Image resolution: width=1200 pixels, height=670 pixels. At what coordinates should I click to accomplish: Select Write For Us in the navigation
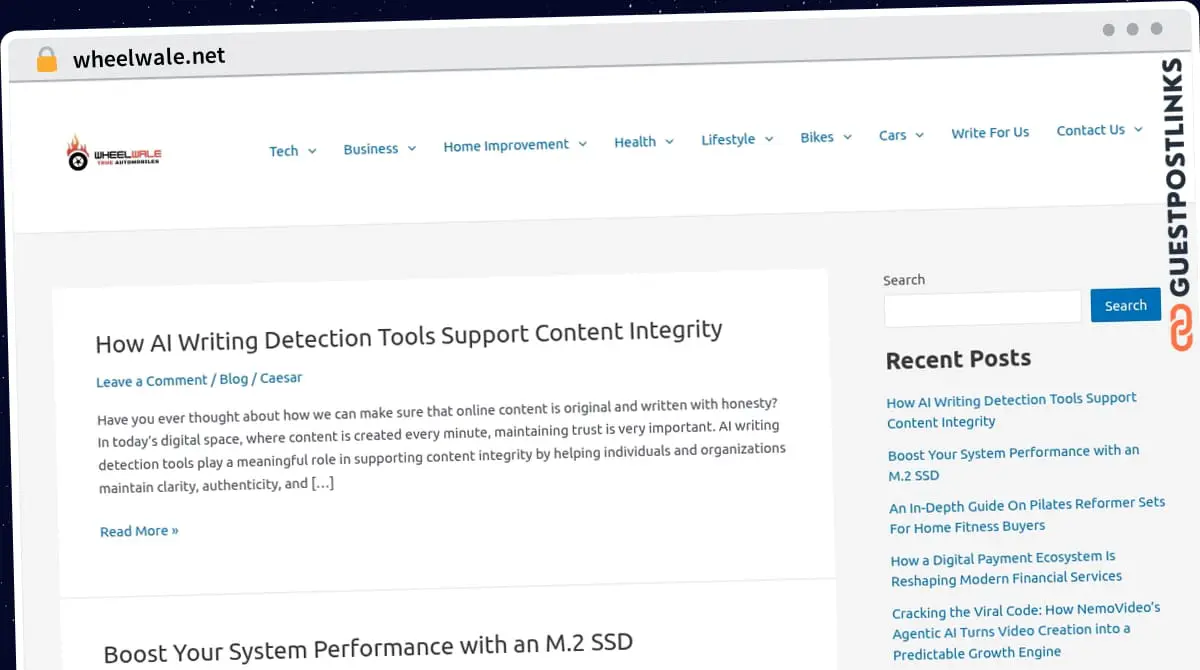[990, 132]
